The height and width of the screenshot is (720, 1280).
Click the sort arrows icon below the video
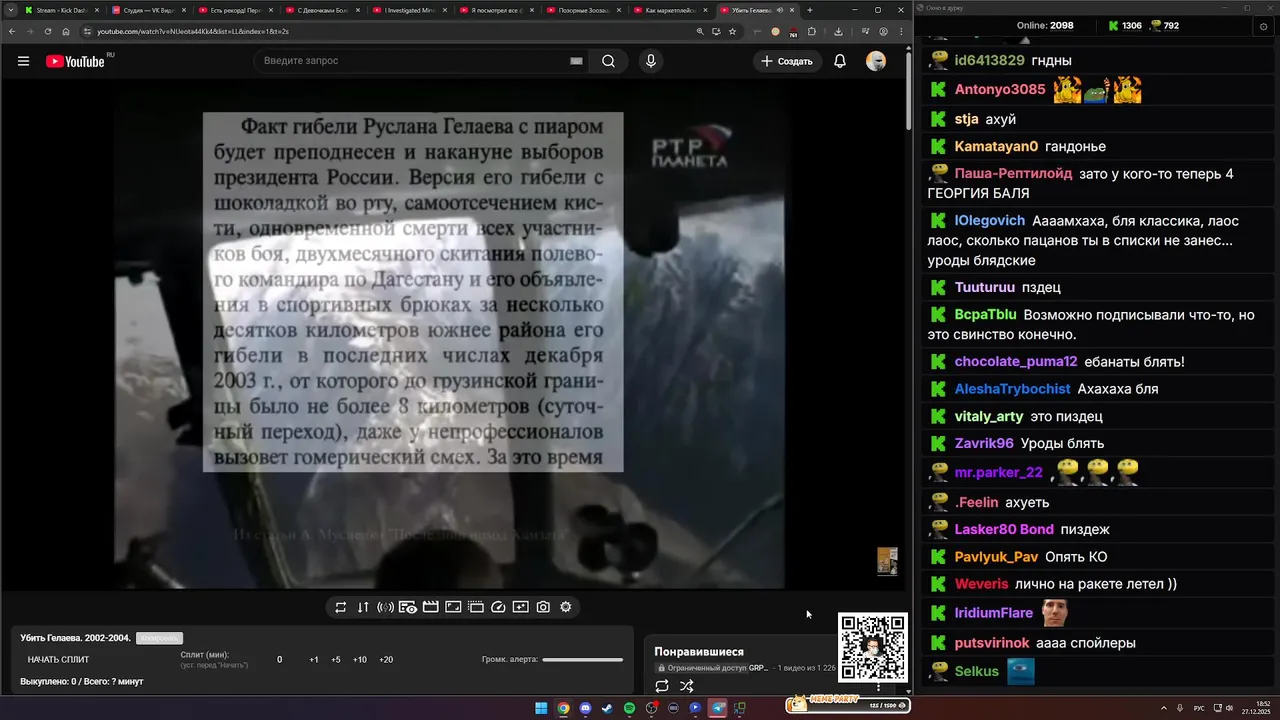[363, 607]
